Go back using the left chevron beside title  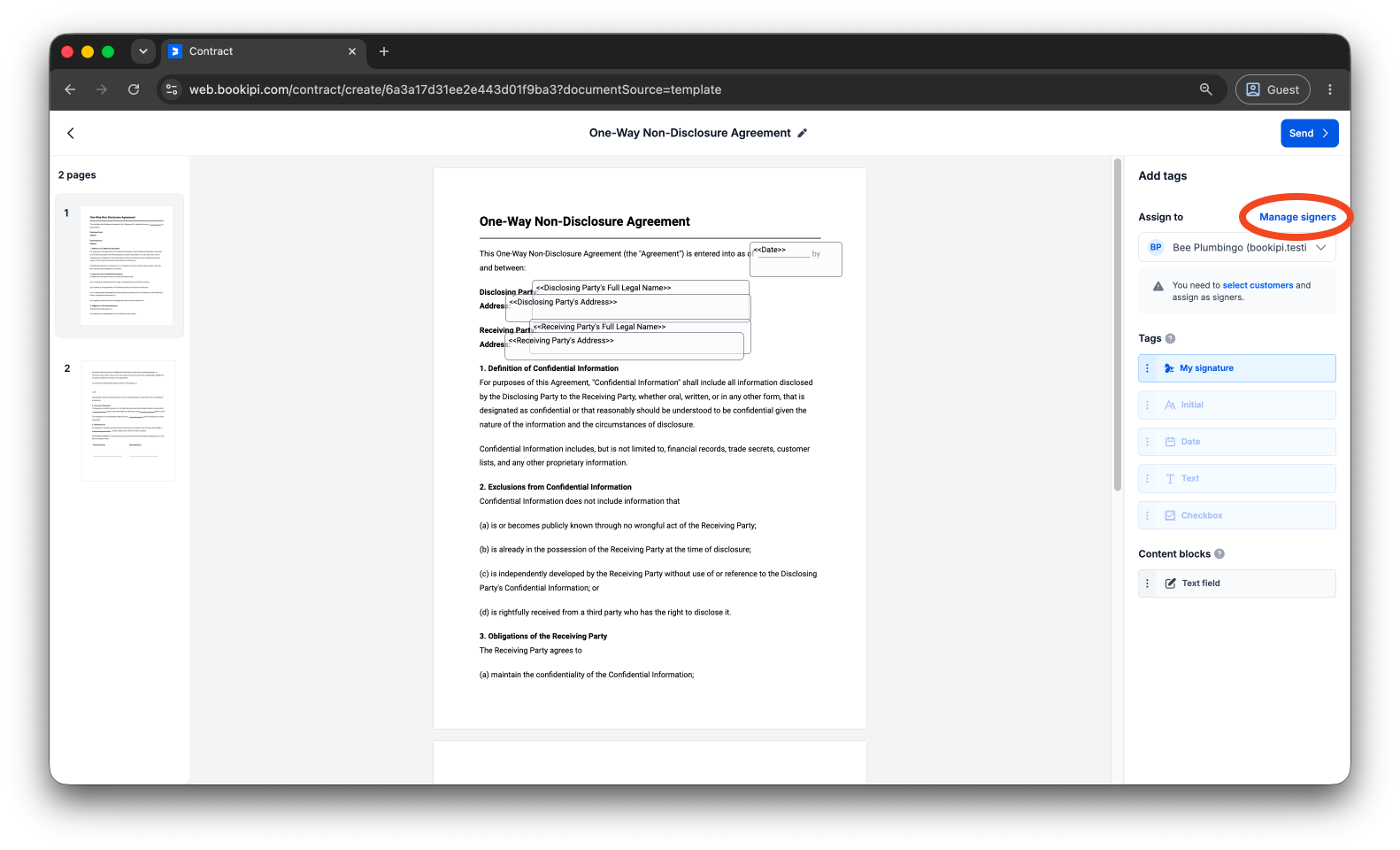(x=71, y=133)
